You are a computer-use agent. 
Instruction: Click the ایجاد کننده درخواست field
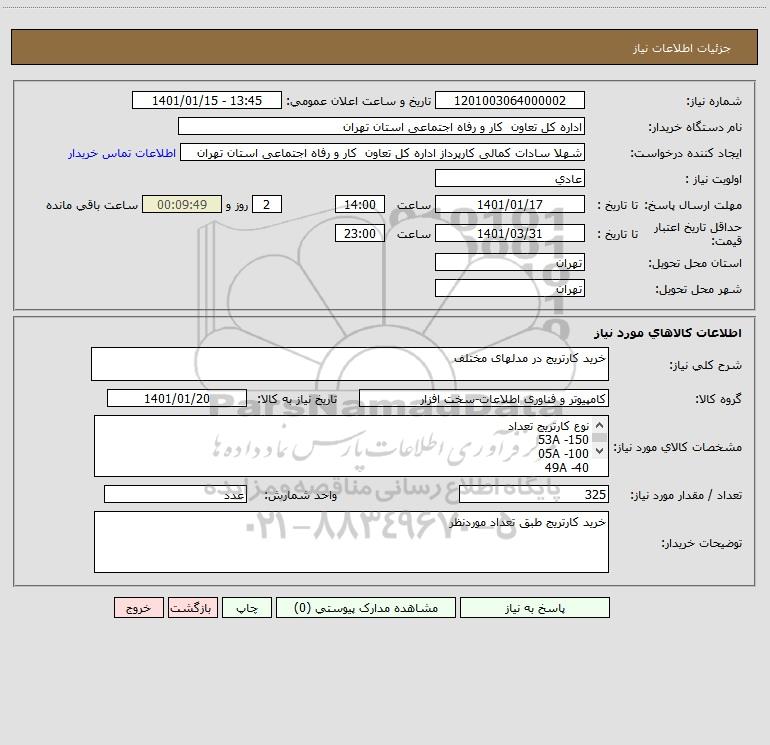(x=383, y=152)
